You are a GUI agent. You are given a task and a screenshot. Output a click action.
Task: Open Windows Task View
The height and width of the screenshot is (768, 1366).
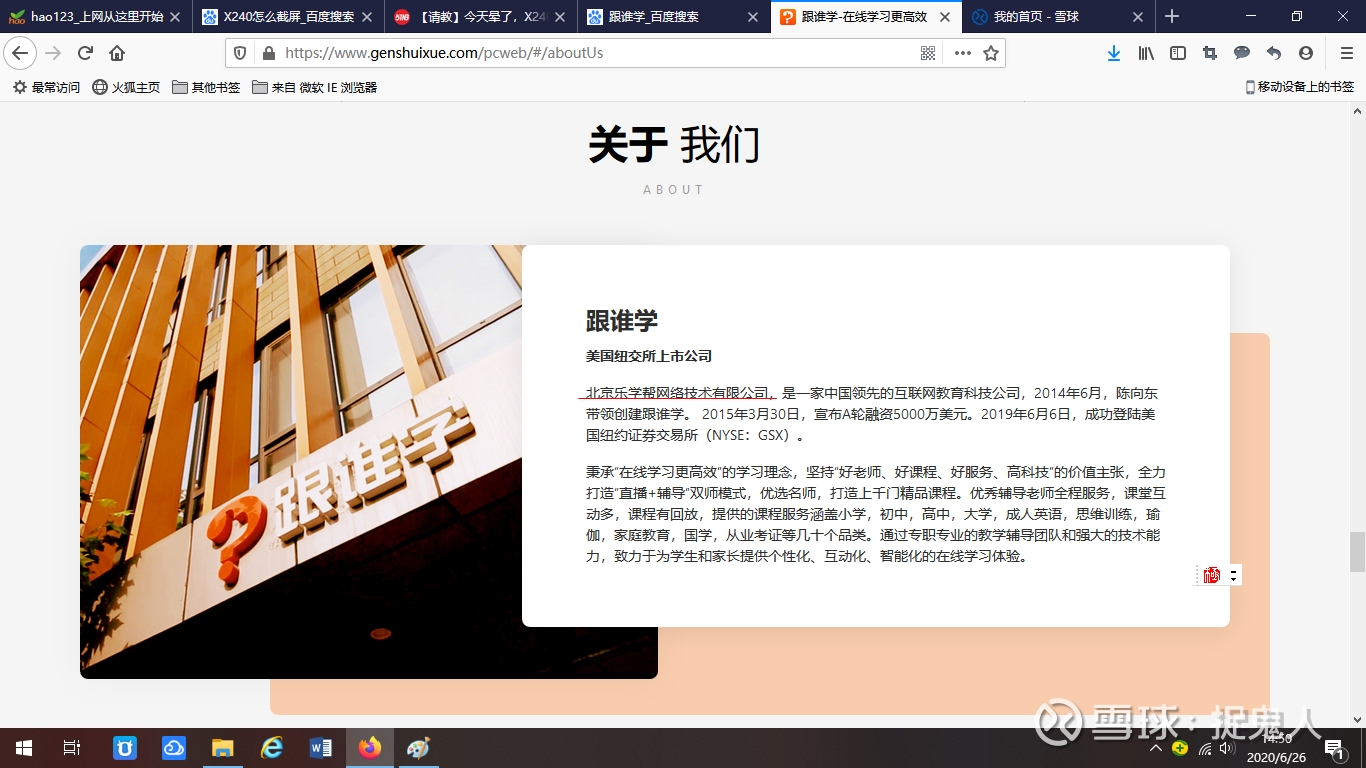(x=72, y=748)
